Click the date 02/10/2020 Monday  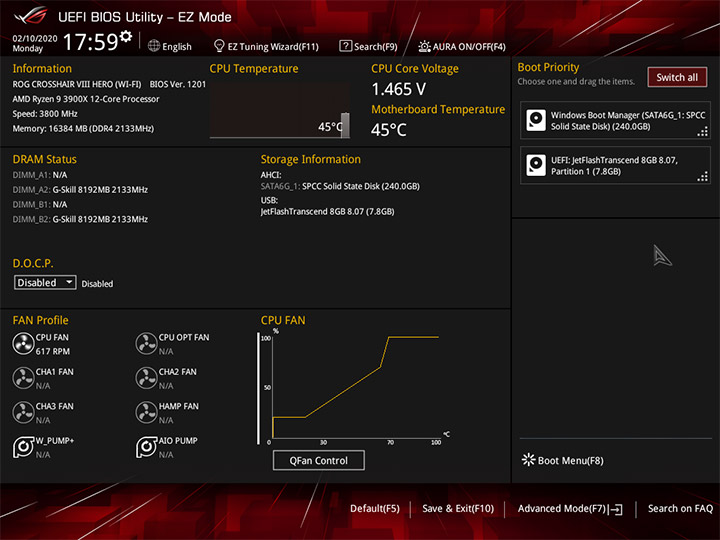[34, 43]
